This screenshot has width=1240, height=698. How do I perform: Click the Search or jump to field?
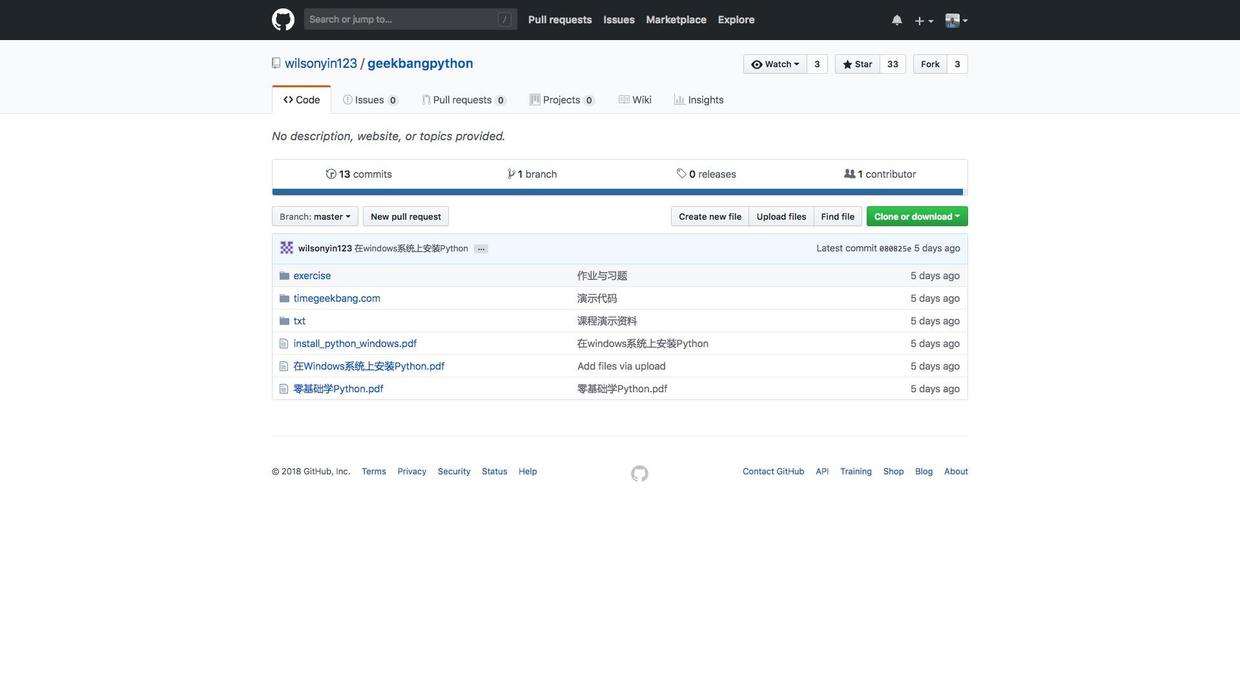[x=410, y=19]
